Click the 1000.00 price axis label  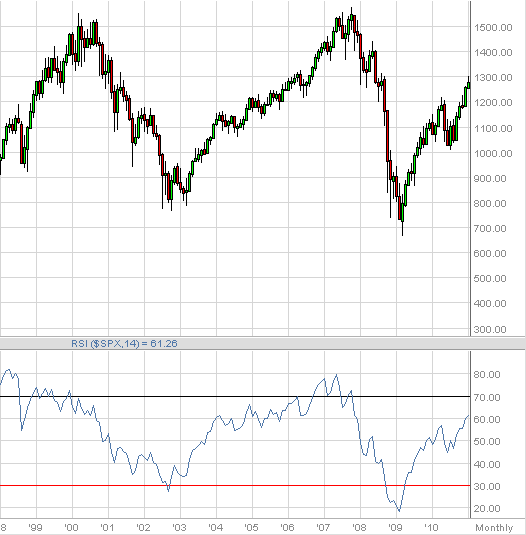tap(493, 153)
